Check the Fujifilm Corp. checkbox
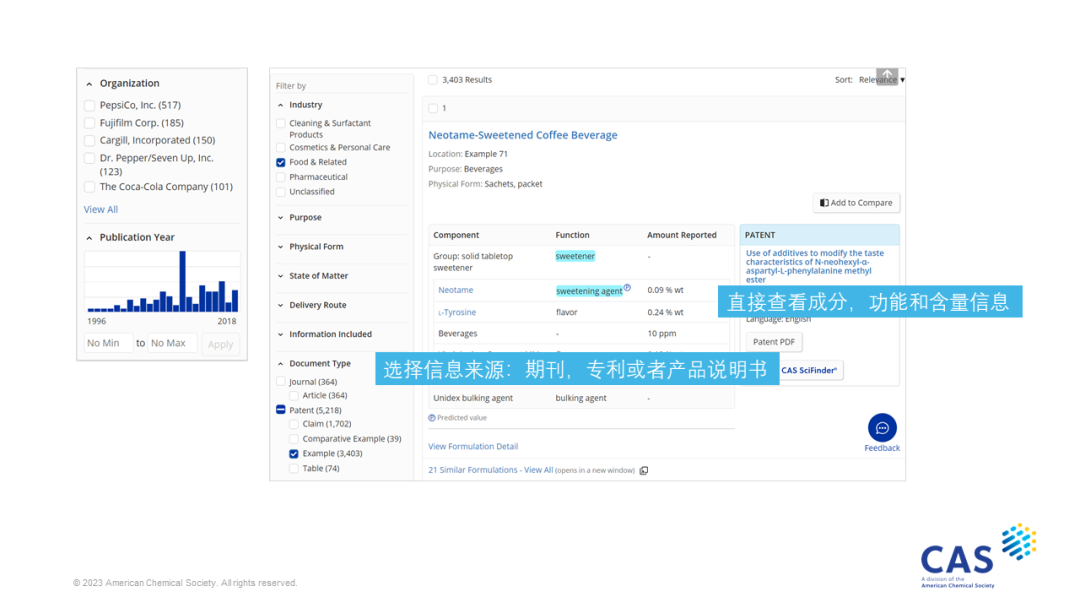The image size is (1080, 608). (90, 123)
